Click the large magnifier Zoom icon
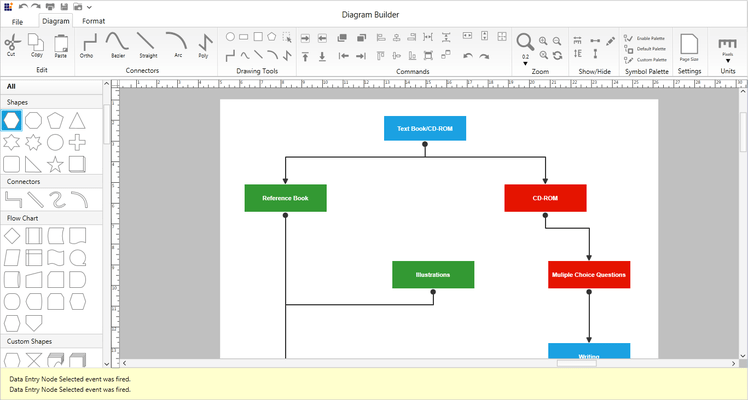The width and height of the screenshot is (748, 400). coord(525,42)
